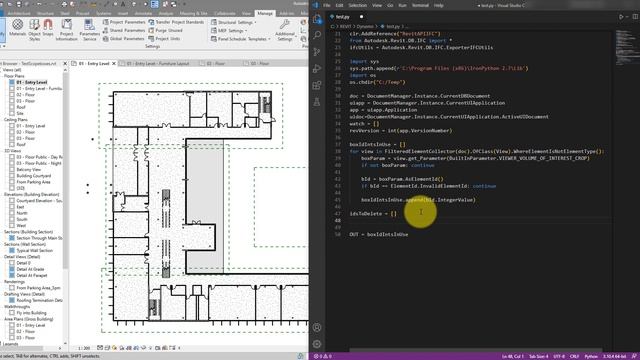
Task: Close the Project Browser panel
Action: point(65,64)
